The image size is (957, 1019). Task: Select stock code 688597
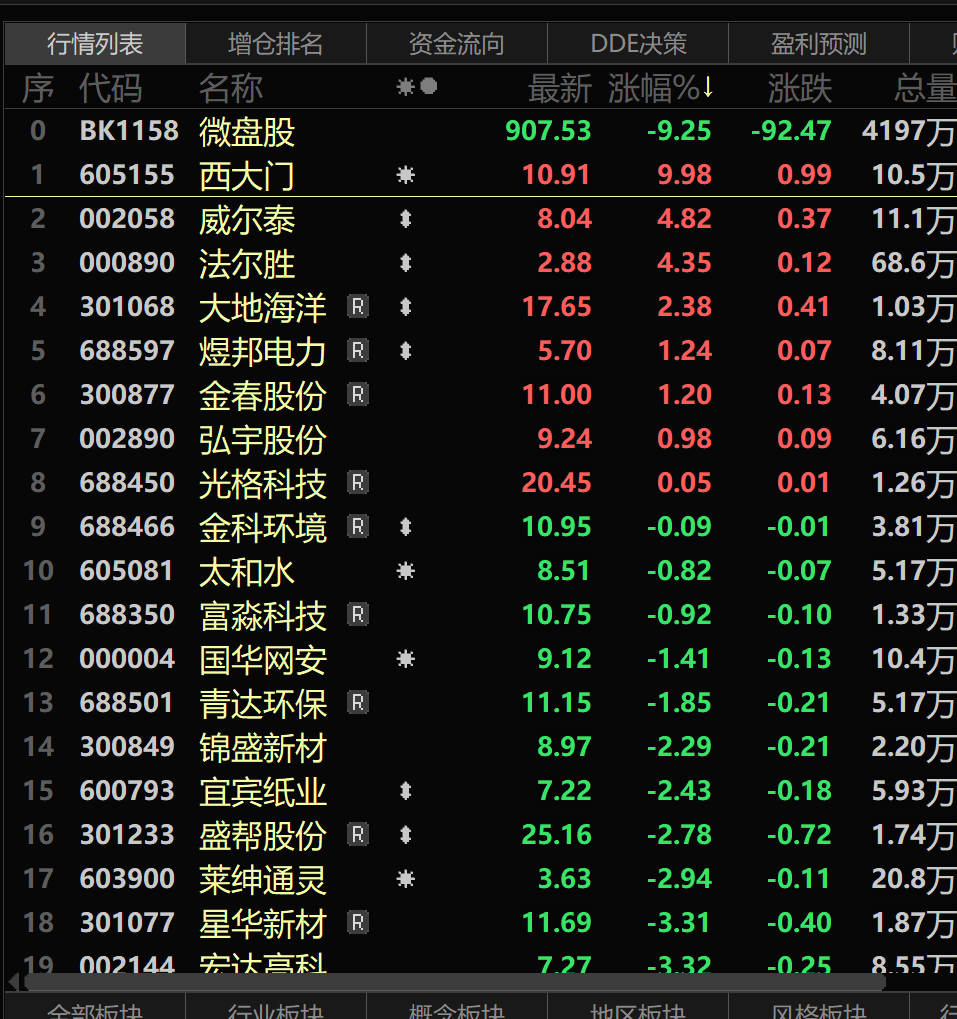(127, 351)
